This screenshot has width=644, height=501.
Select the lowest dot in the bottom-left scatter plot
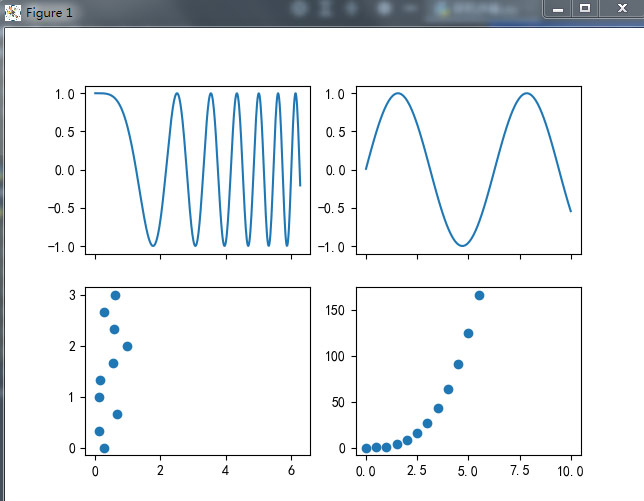104,448
